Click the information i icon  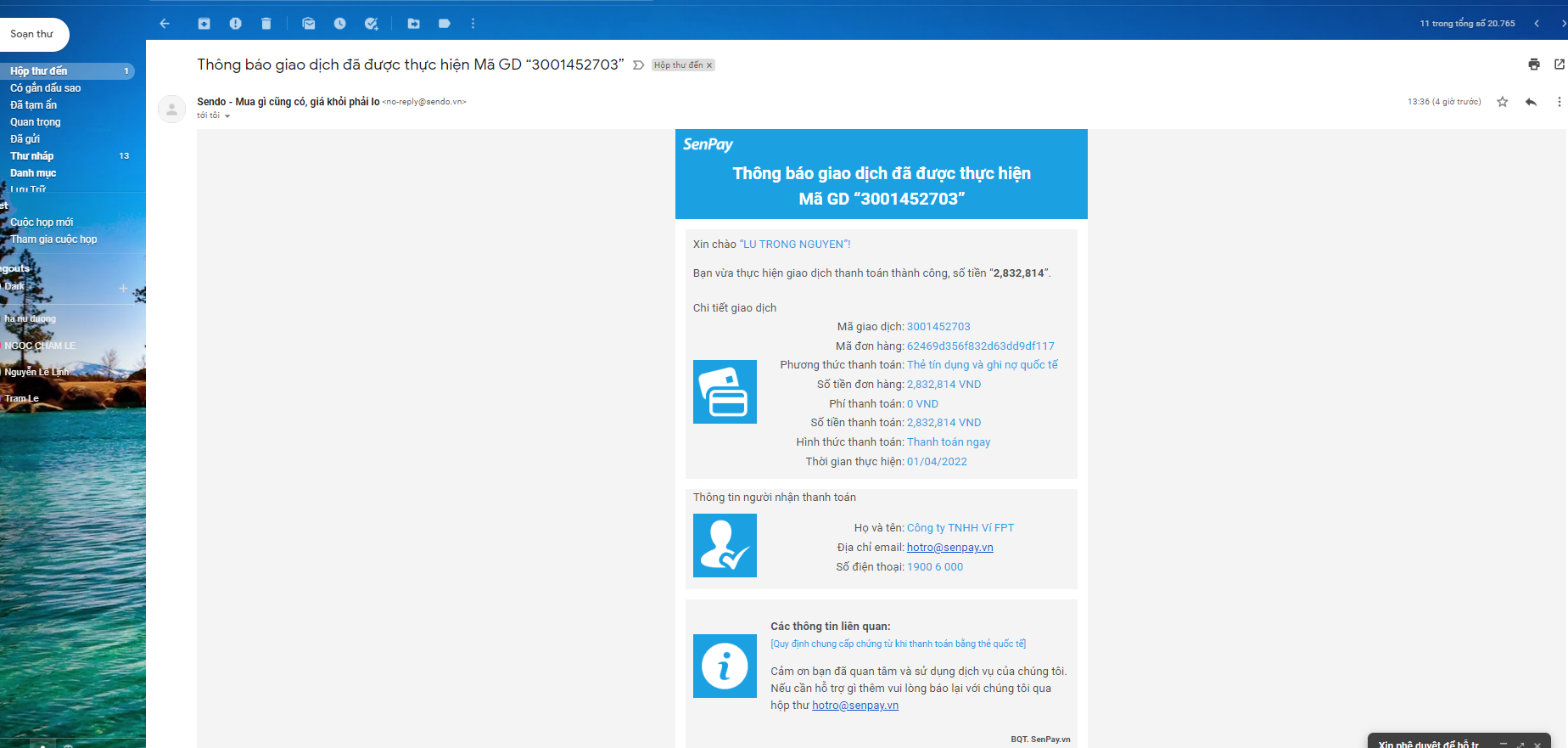pos(725,666)
